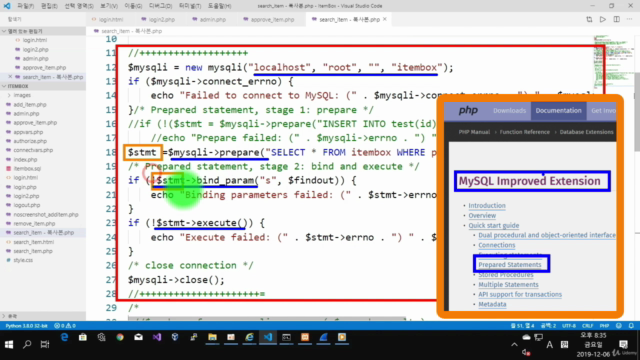Open Task View from the taskbar
The image size is (640, 360).
(x=45, y=344)
